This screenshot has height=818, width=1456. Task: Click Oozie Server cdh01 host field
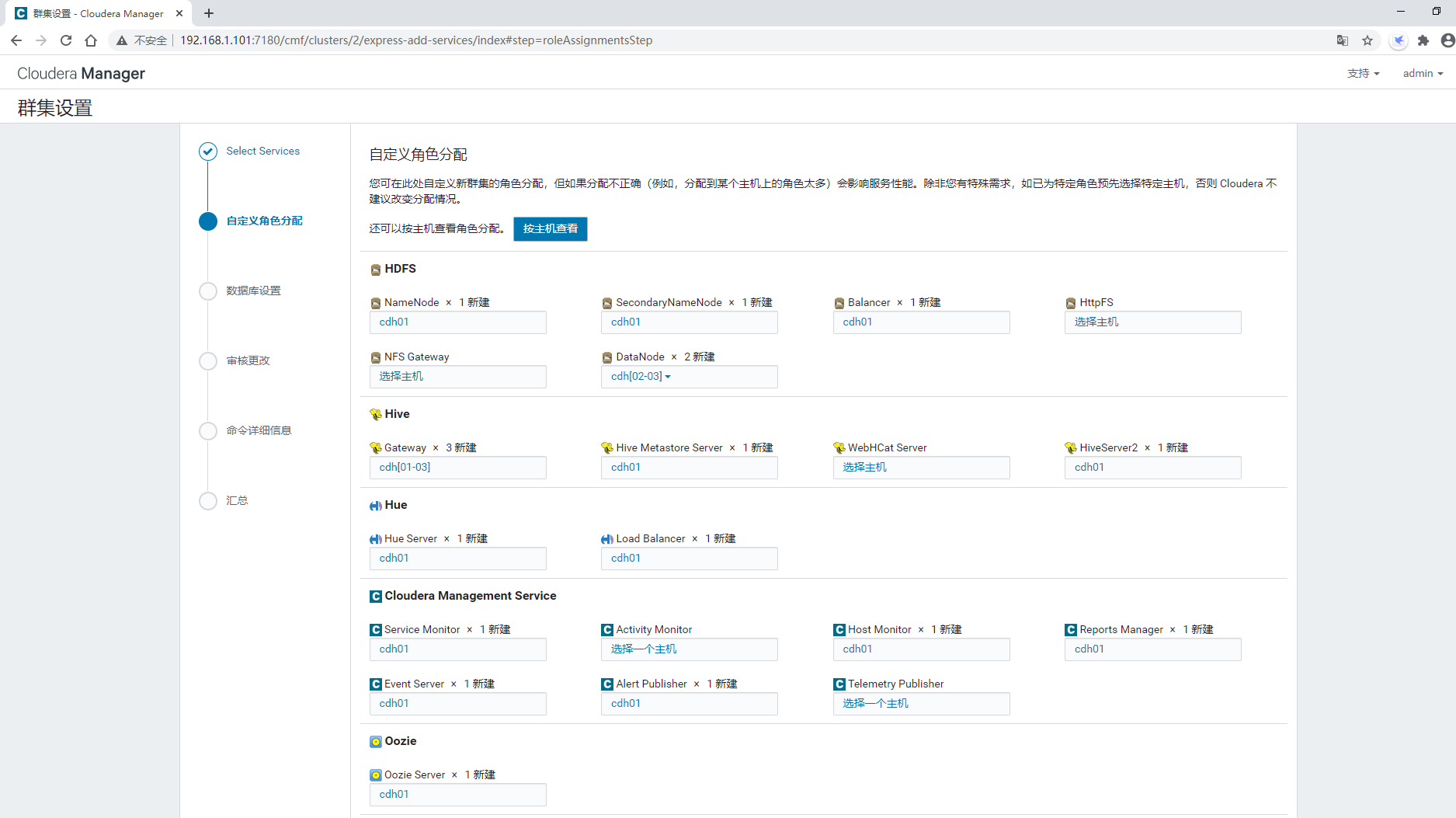(458, 795)
